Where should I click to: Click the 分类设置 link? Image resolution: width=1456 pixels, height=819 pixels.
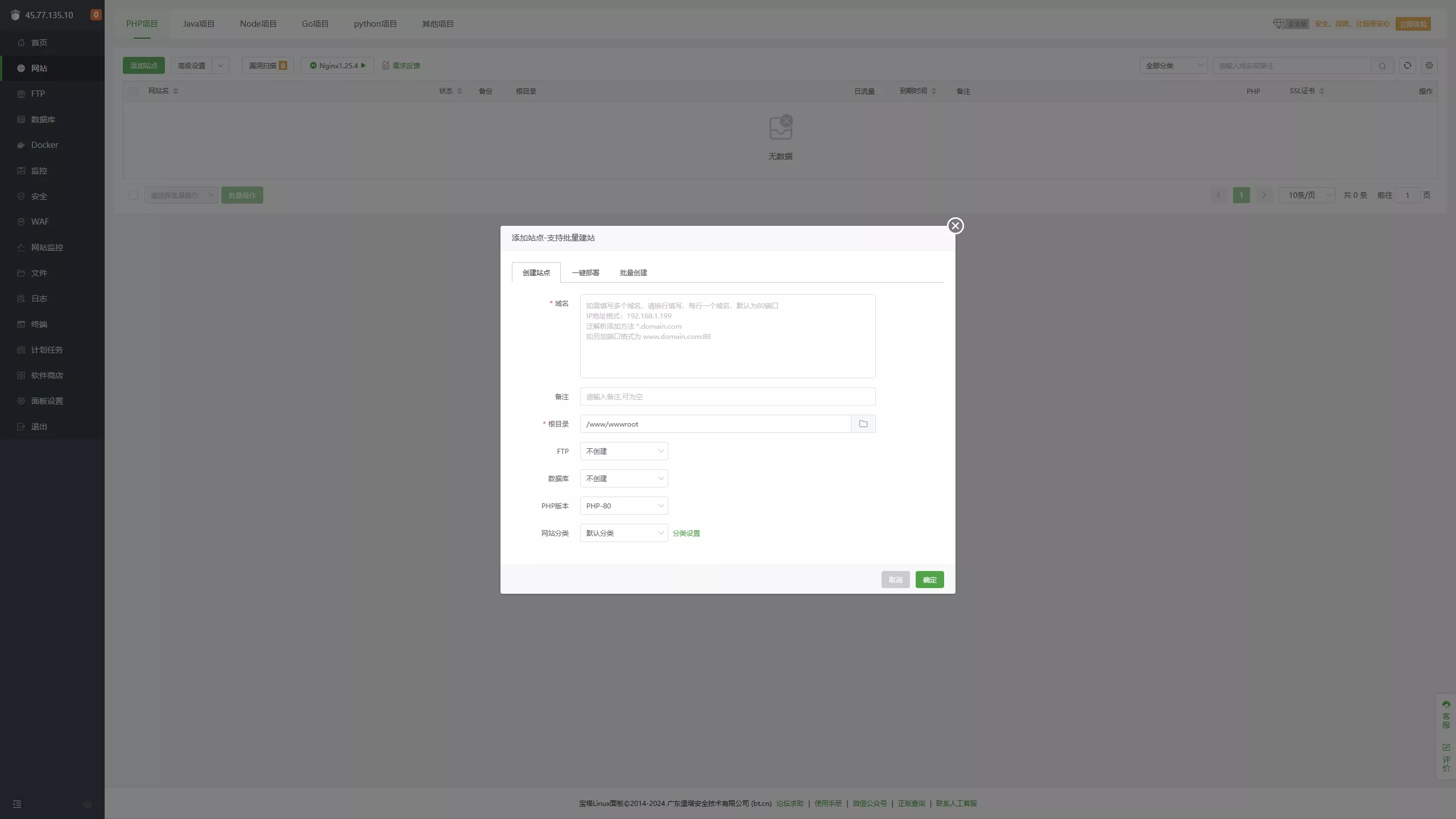point(686,533)
